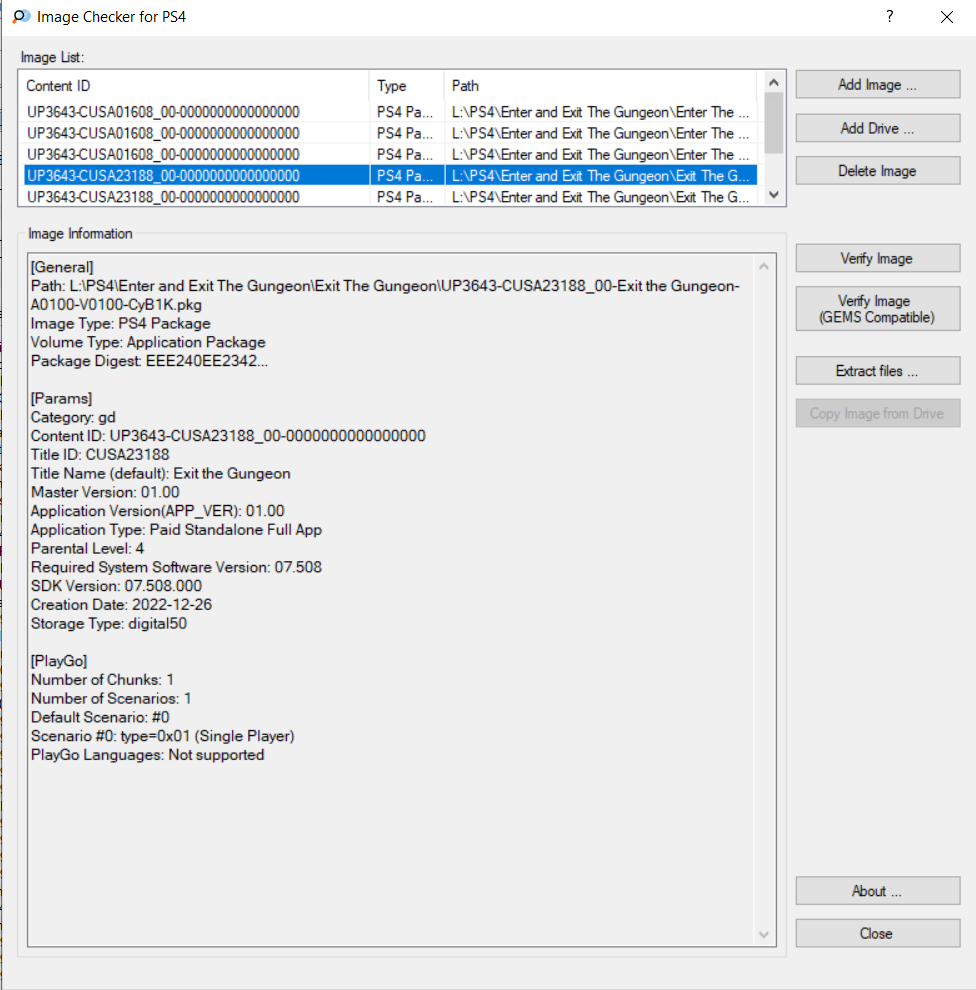
Task: Click info panel scrollbar down arrow
Action: coord(765,935)
